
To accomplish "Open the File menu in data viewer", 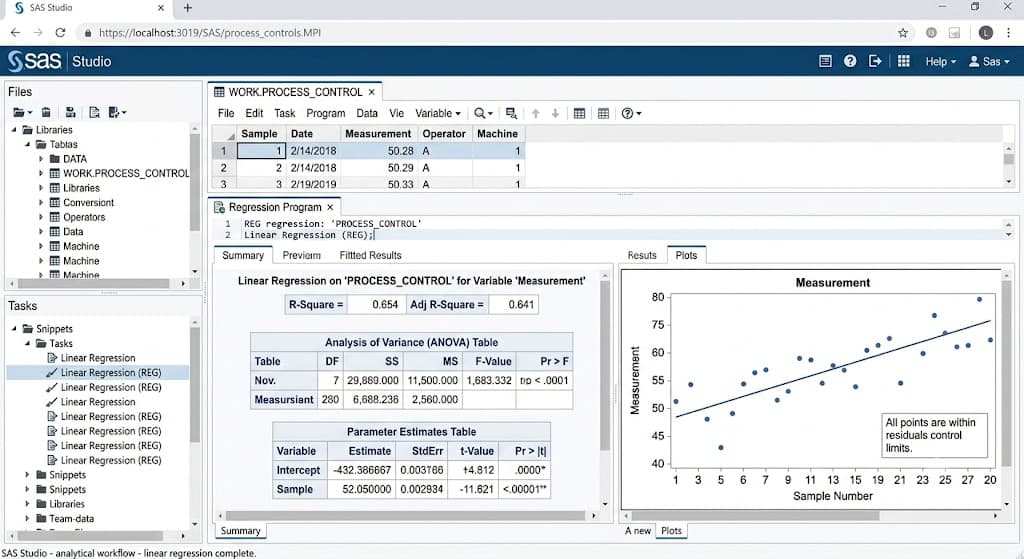I will (226, 113).
